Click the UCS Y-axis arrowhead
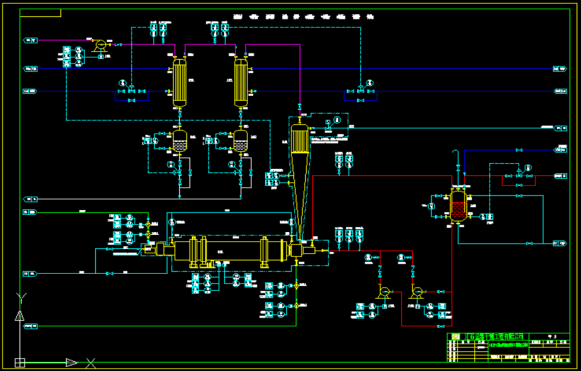The image size is (581, 371). click(x=20, y=316)
